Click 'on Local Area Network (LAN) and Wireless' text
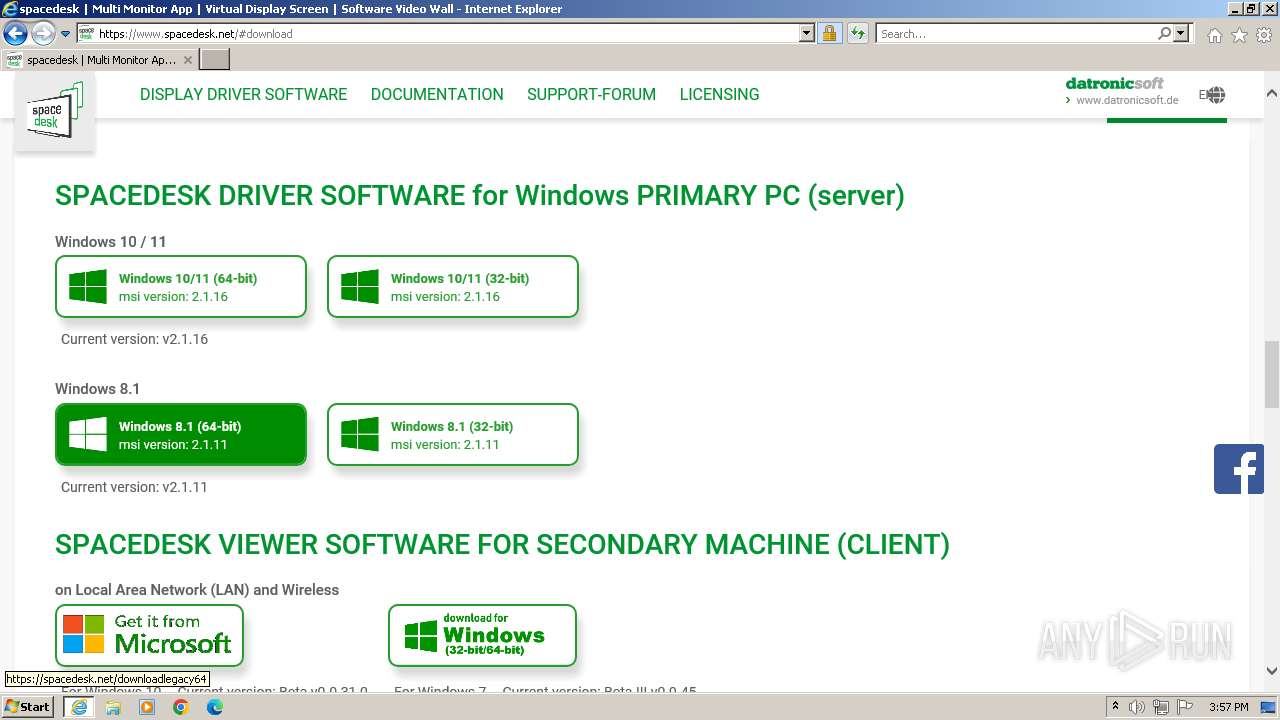The width and height of the screenshot is (1280, 720). tap(197, 590)
